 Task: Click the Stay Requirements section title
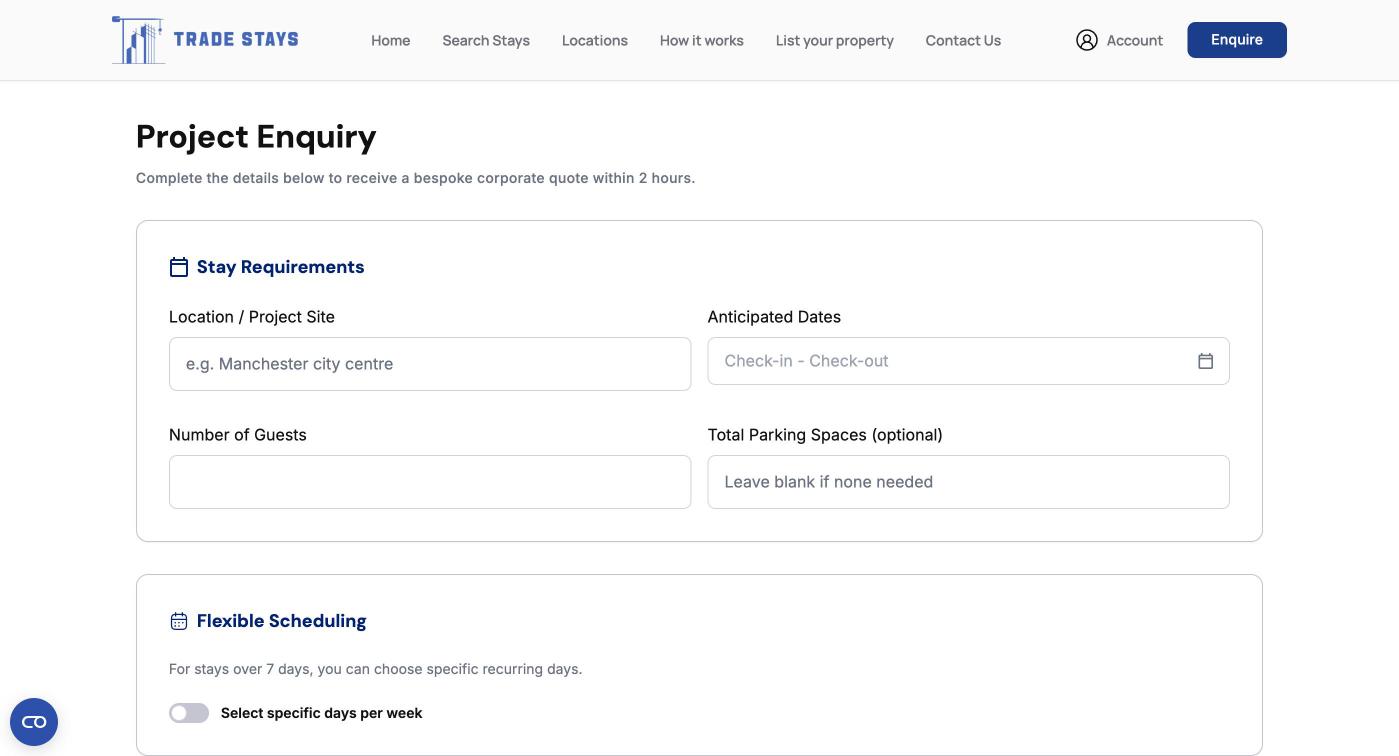(281, 267)
